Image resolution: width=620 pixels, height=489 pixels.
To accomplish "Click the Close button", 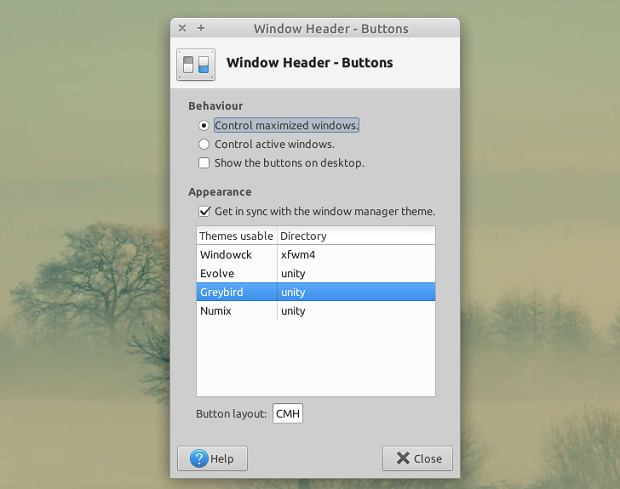I will pos(417,459).
